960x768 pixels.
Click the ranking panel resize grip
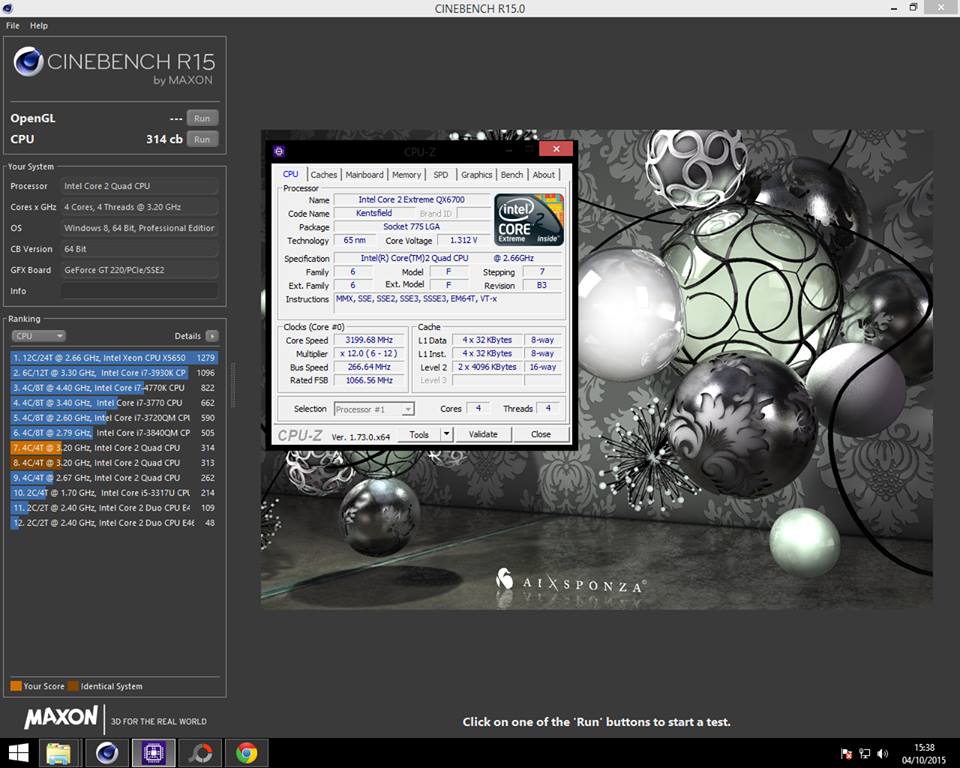tap(232, 385)
